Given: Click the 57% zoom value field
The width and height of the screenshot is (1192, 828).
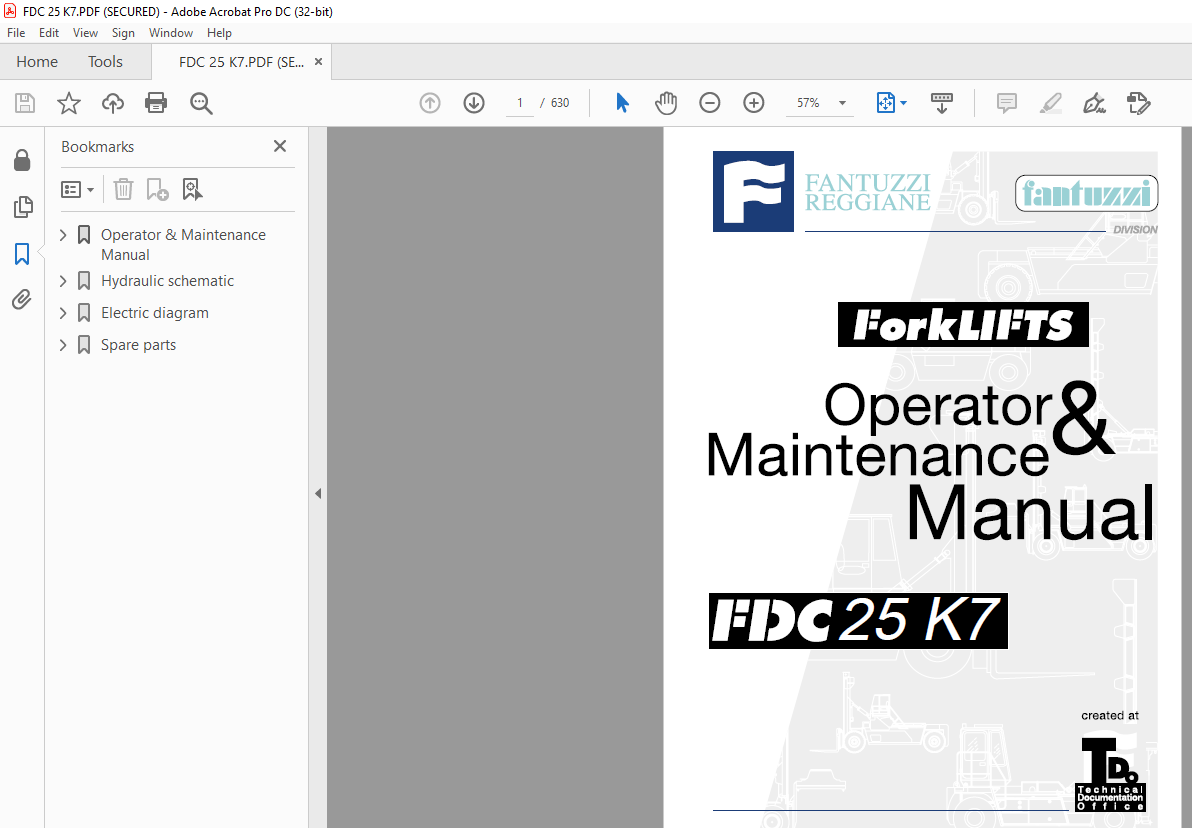Looking at the screenshot, I should pos(808,103).
